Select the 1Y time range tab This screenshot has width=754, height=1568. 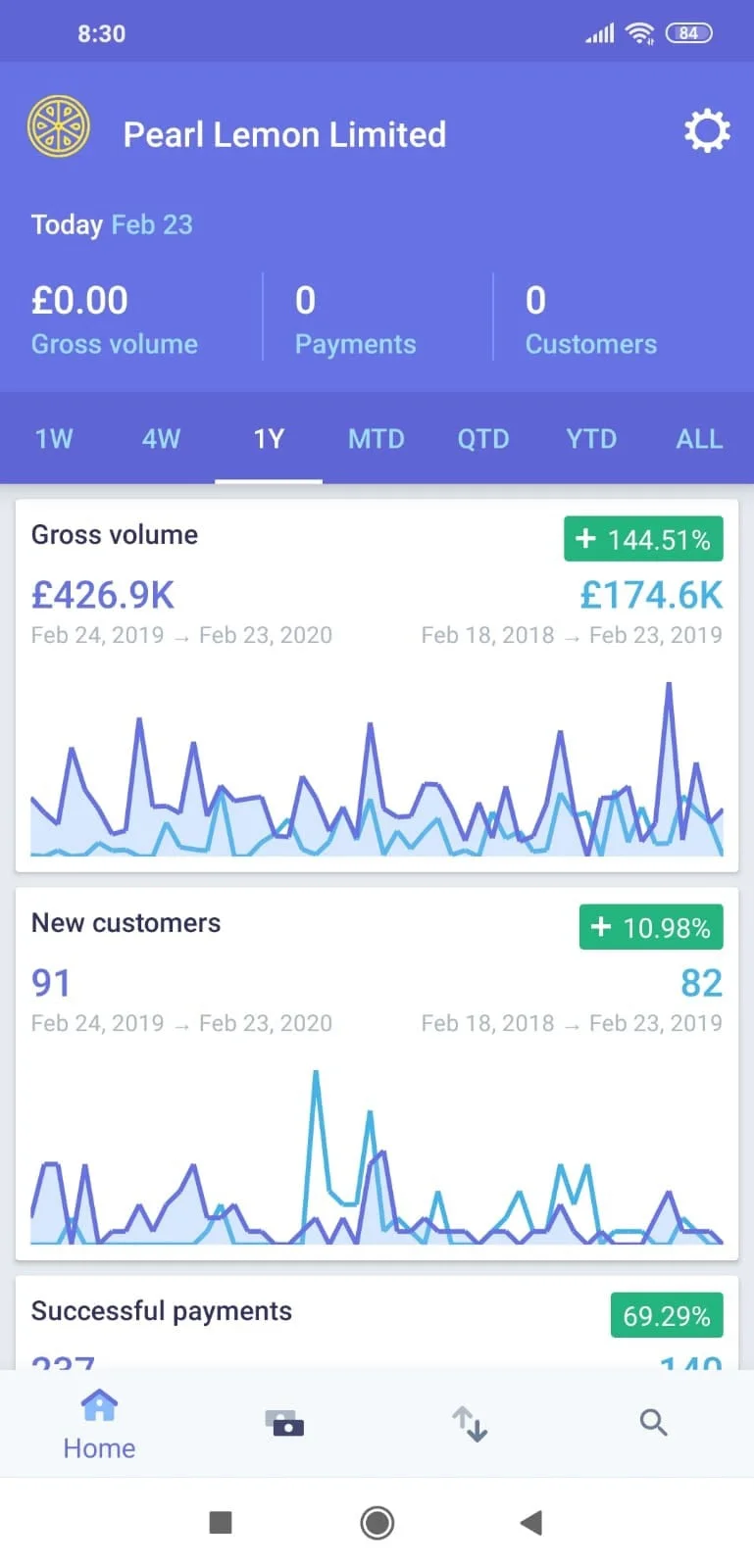click(x=269, y=438)
